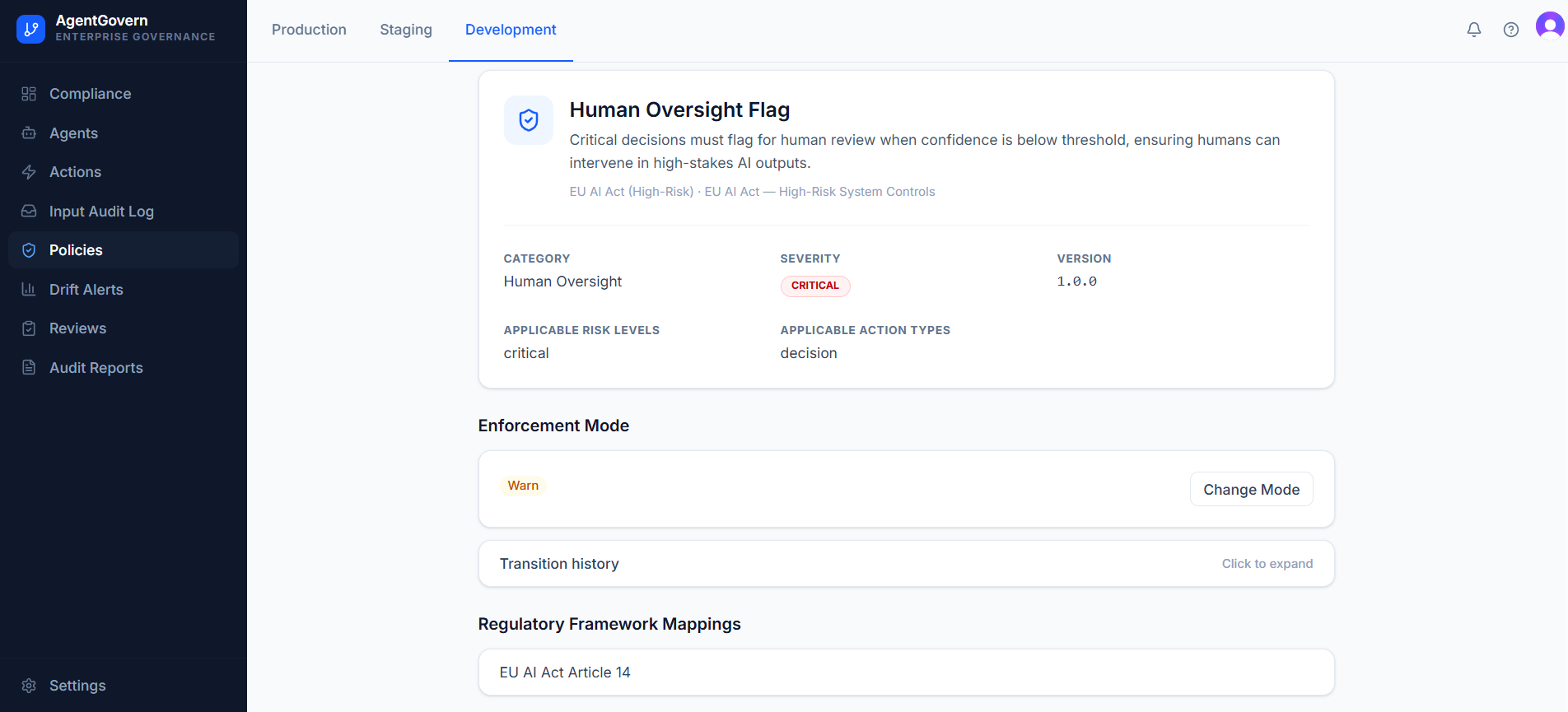Open the Actions section
1568x712 pixels.
click(x=124, y=172)
